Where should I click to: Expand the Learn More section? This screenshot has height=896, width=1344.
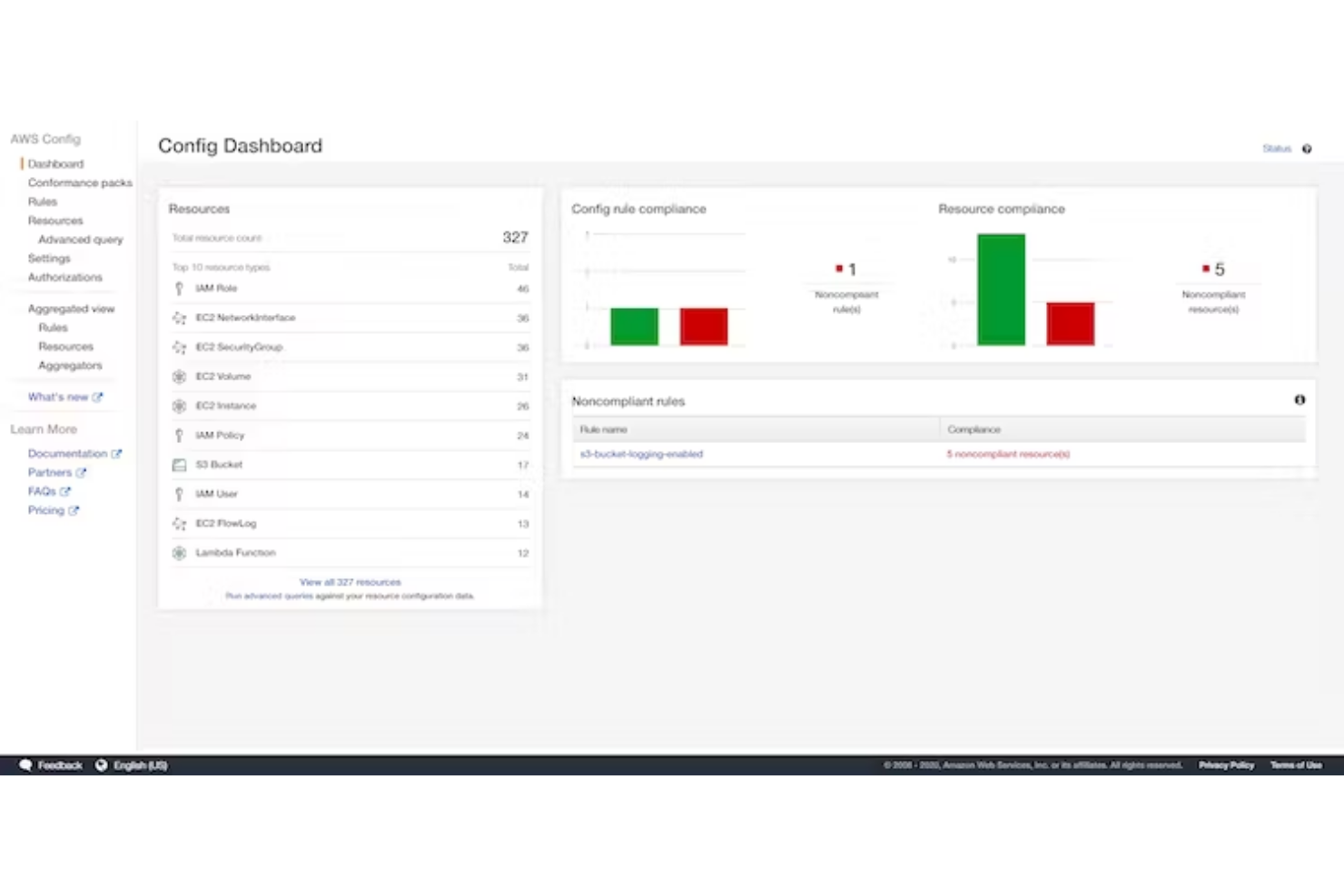coord(44,428)
